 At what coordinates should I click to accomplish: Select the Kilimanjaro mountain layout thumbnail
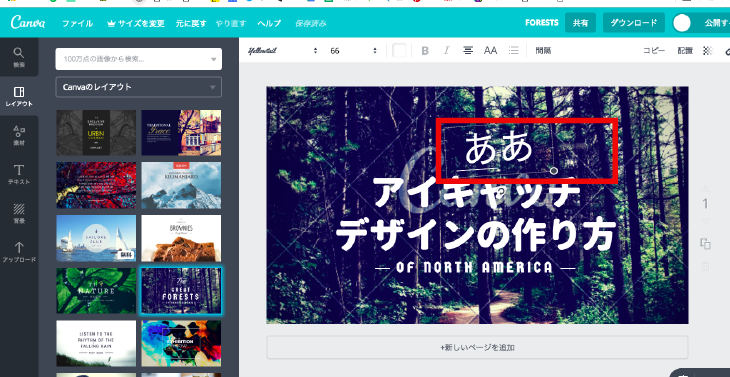coord(181,185)
